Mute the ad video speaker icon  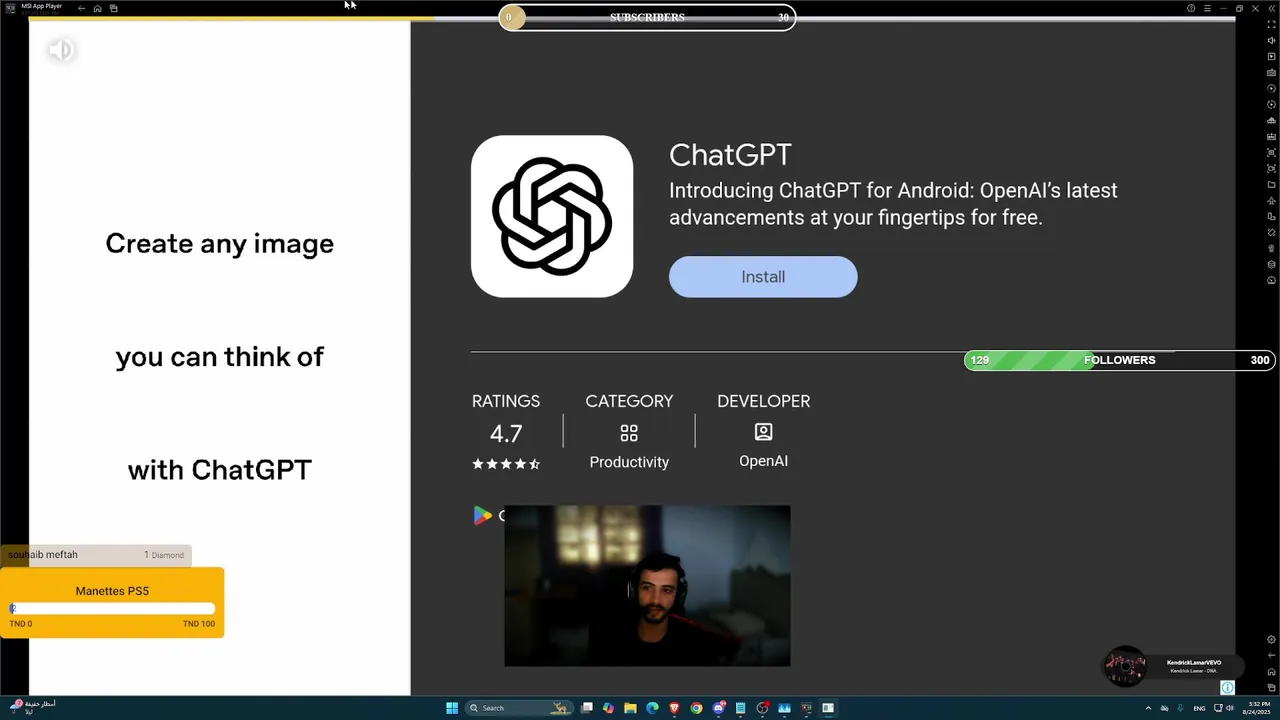(61, 50)
